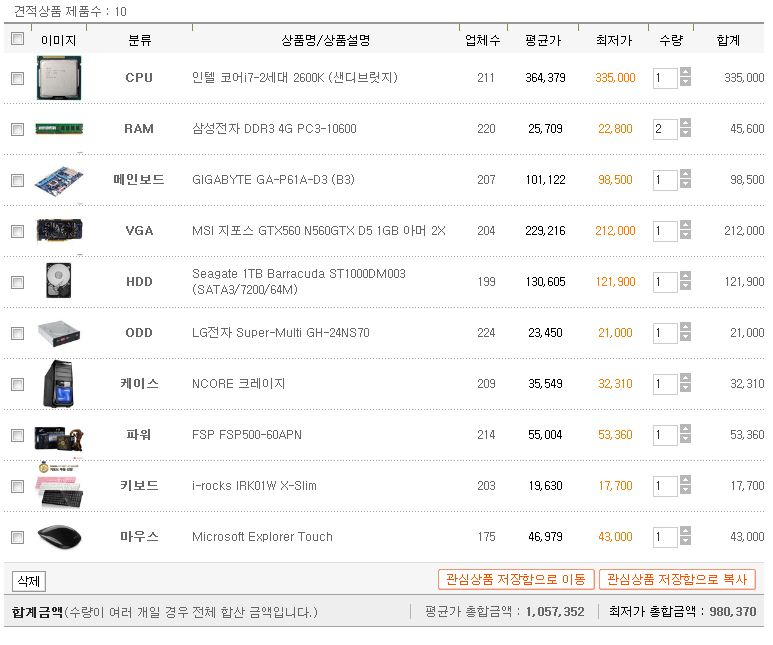Open the Intel Core i7 CPU product image
This screenshot has width=773, height=645.
click(59, 78)
